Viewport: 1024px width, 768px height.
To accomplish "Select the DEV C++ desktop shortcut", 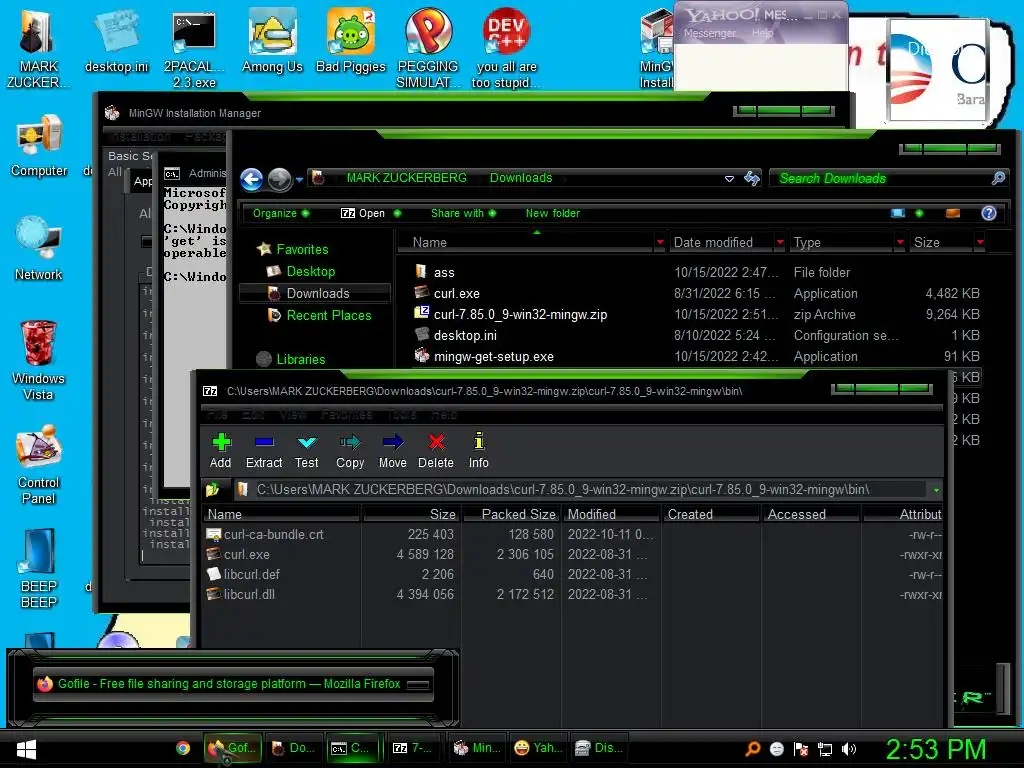I will (506, 48).
